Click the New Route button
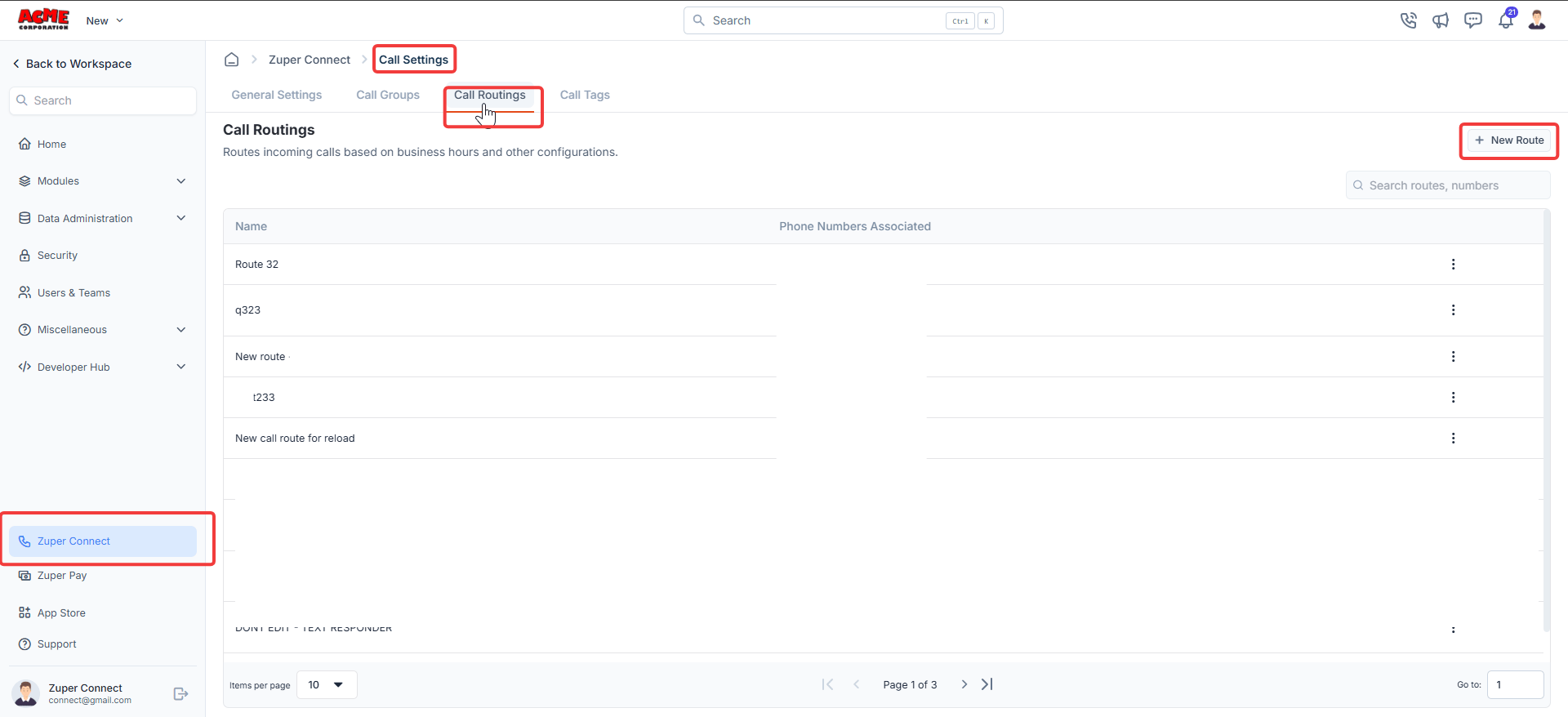The image size is (1568, 717). point(1509,140)
